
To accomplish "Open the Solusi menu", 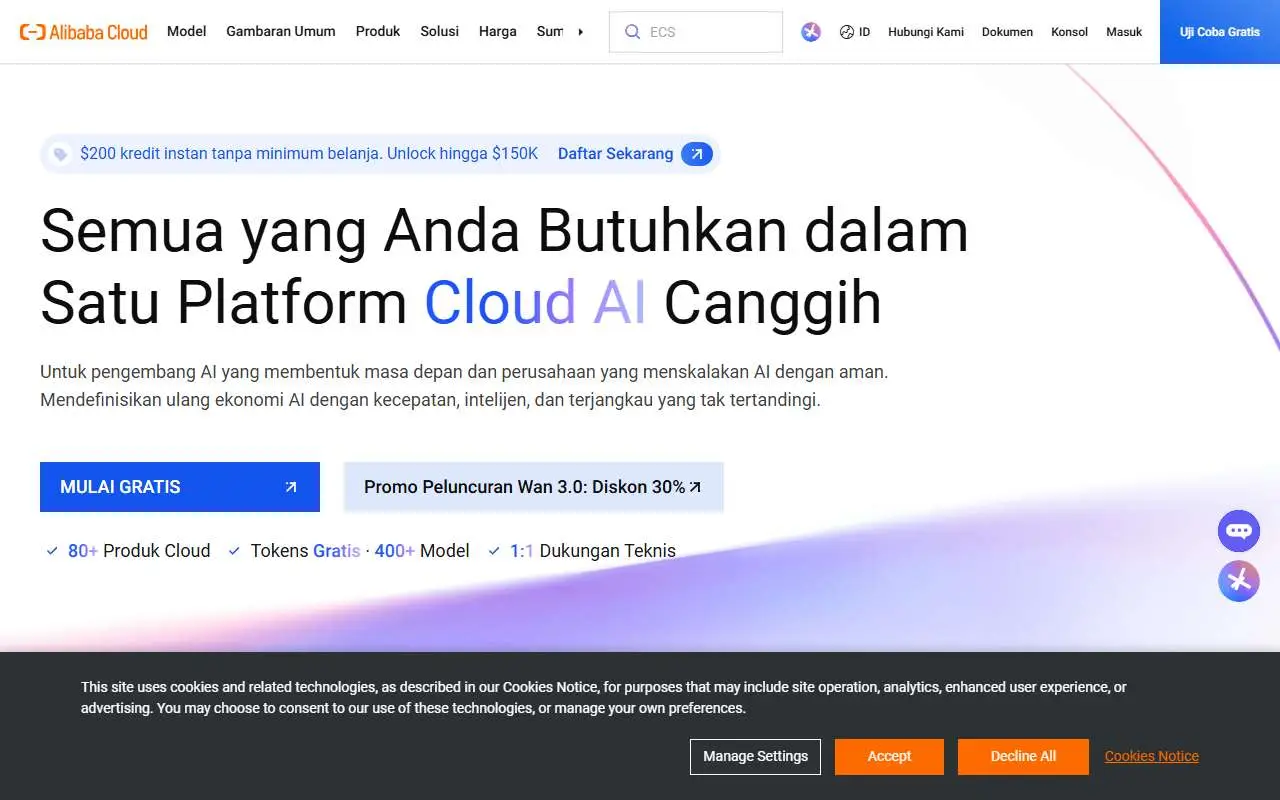I will click(x=440, y=32).
